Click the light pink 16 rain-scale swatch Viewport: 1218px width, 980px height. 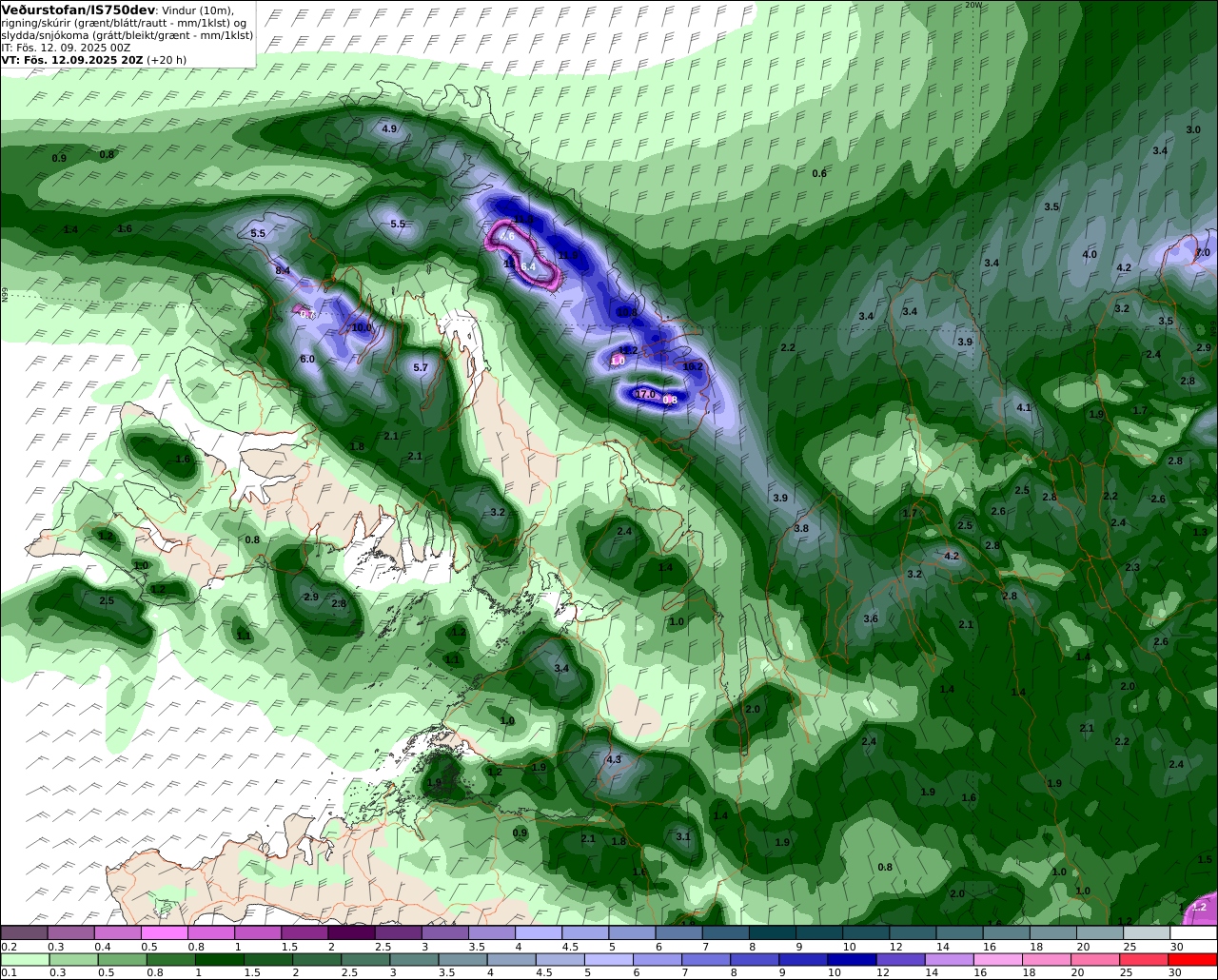tap(998, 959)
